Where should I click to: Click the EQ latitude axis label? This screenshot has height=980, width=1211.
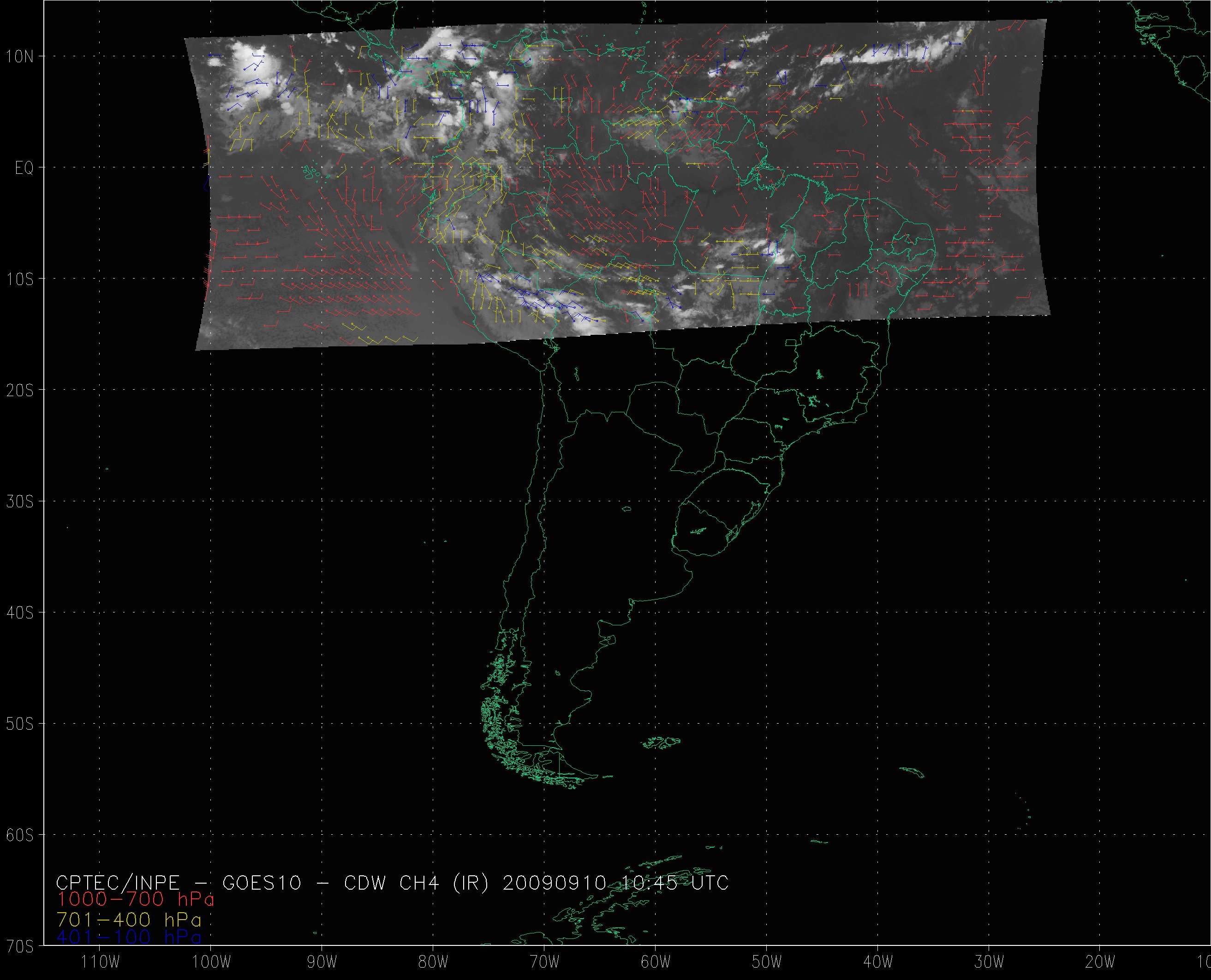pos(24,168)
